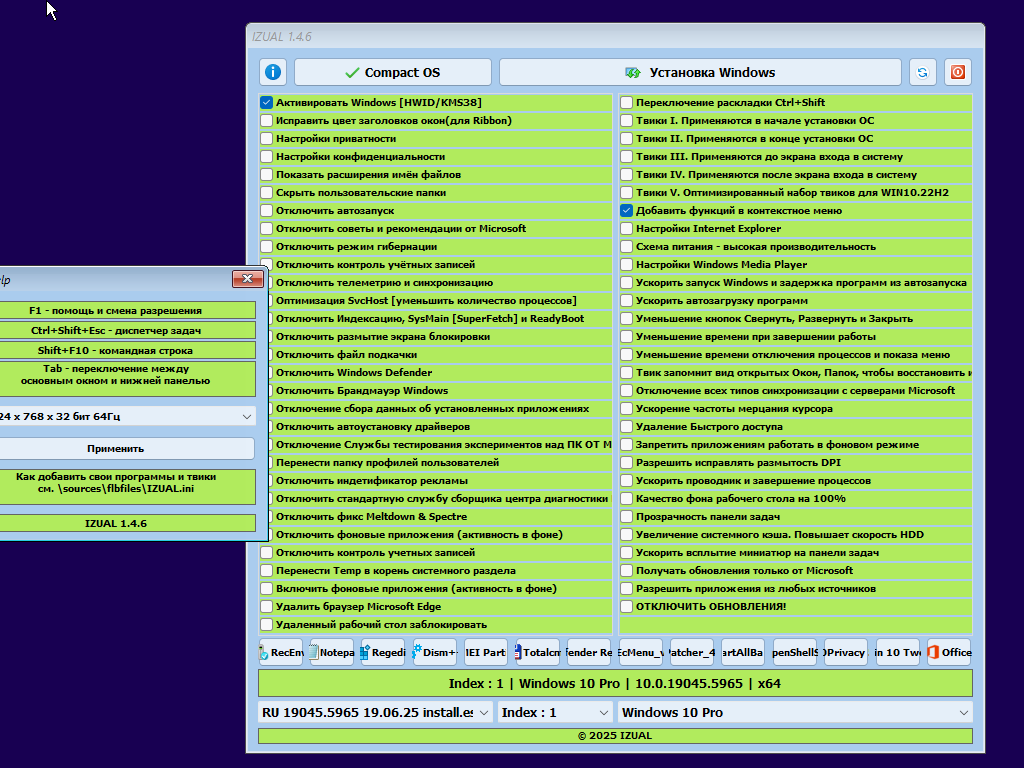
Task: Start Установка Windows button
Action: coord(700,72)
